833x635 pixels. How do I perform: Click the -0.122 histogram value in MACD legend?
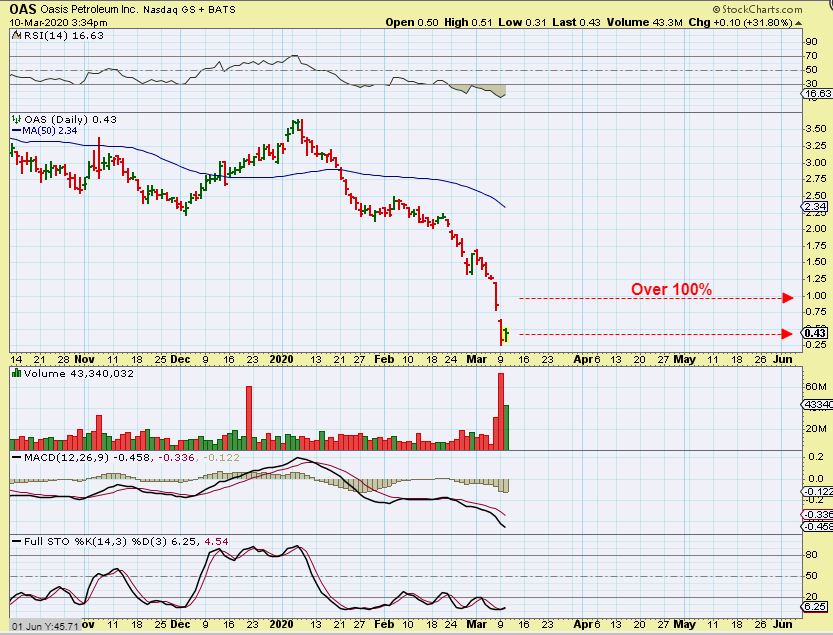tap(221, 458)
